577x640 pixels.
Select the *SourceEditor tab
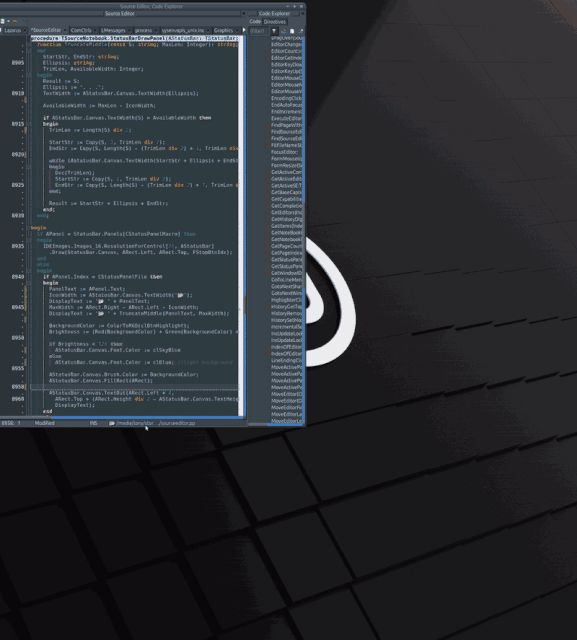(x=46, y=31)
